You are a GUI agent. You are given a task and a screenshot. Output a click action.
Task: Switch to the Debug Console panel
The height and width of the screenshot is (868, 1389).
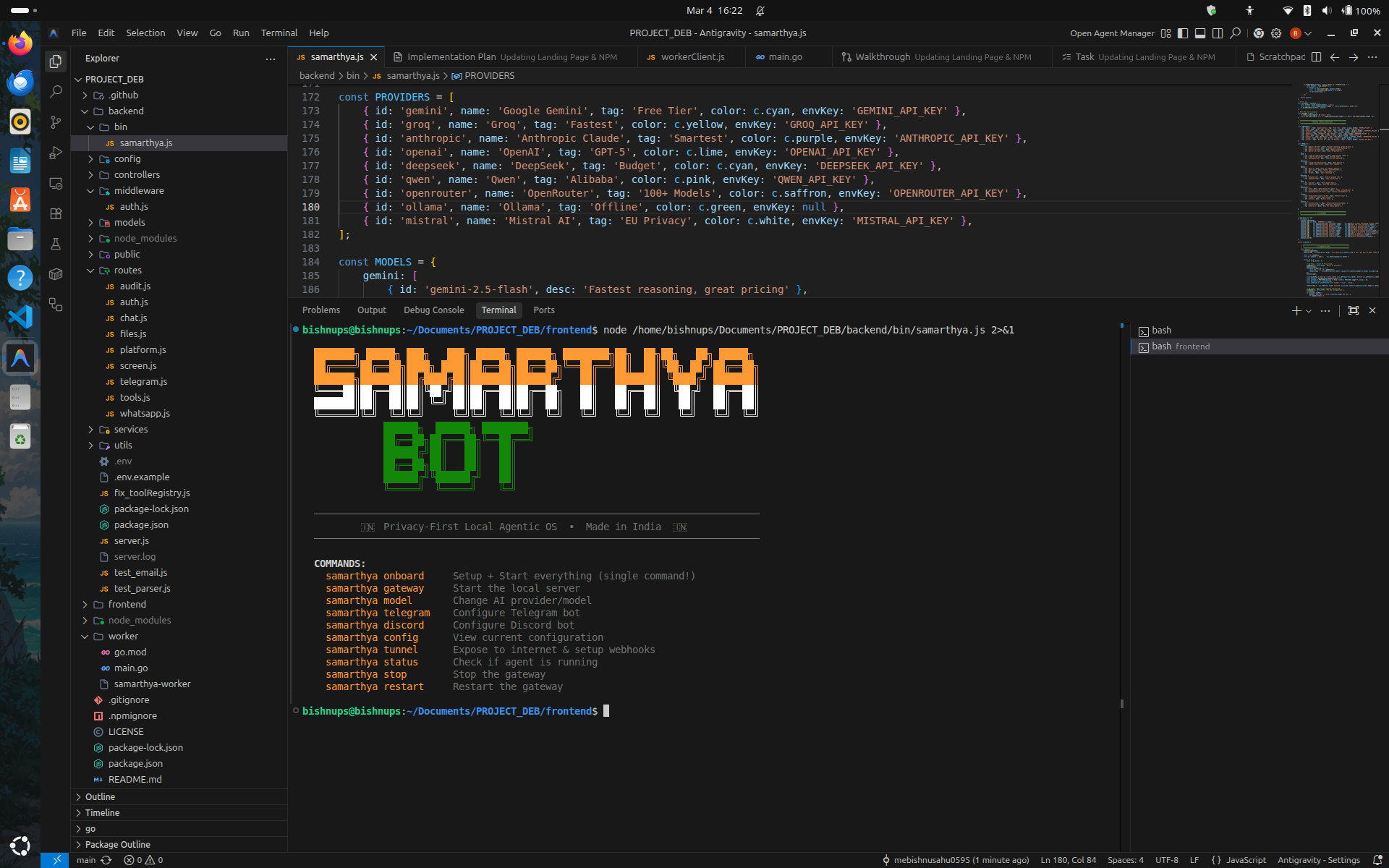(x=433, y=310)
